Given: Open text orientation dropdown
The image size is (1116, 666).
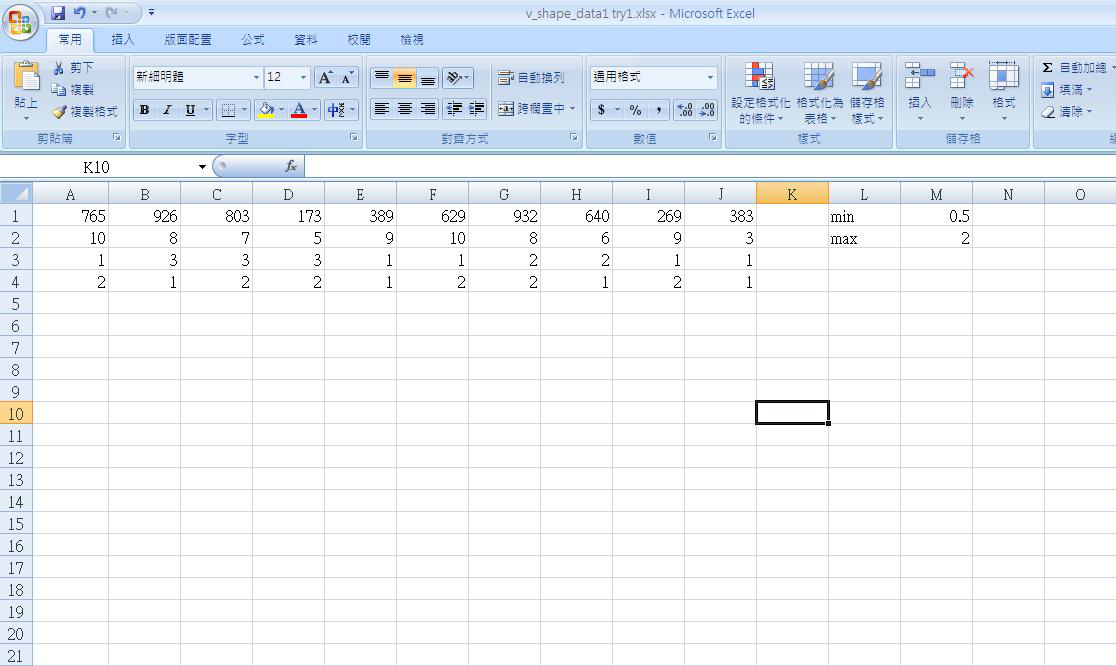Looking at the screenshot, I should tap(457, 78).
